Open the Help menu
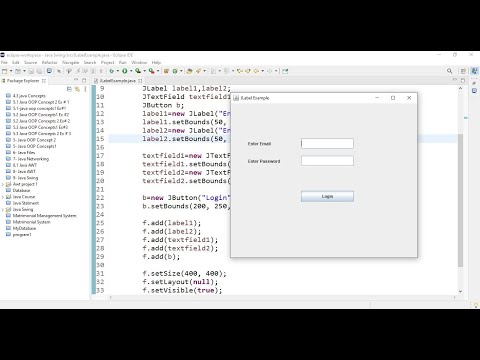The width and height of the screenshot is (480, 360). coord(156,62)
